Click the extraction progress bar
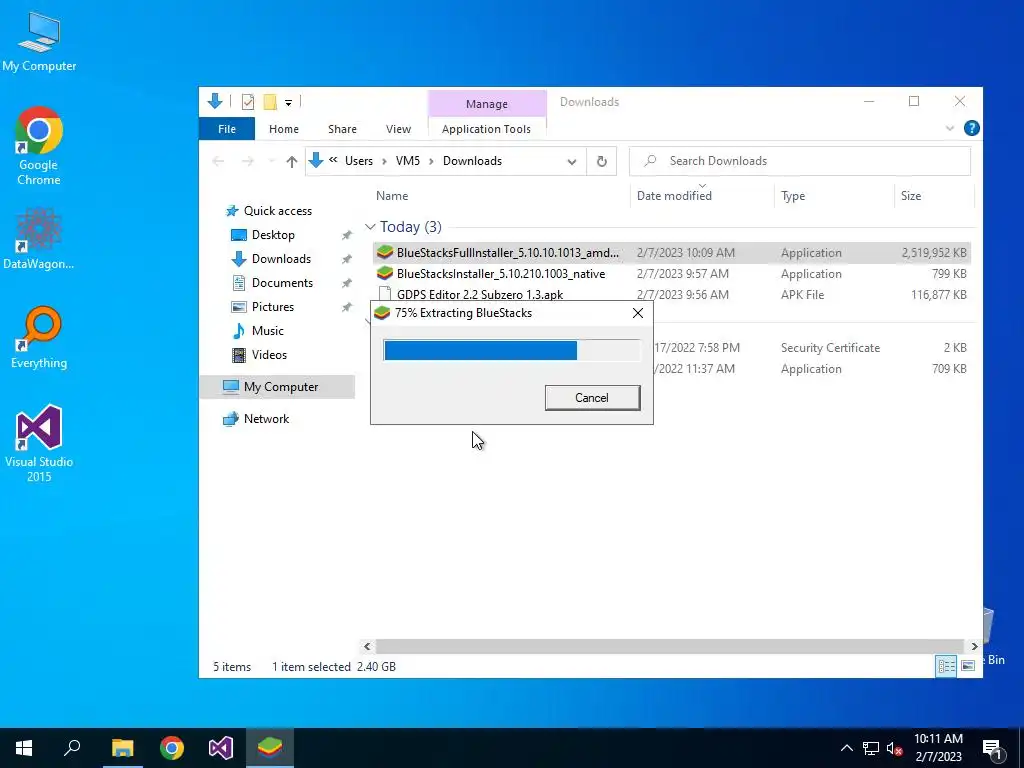1024x768 pixels. 511,351
